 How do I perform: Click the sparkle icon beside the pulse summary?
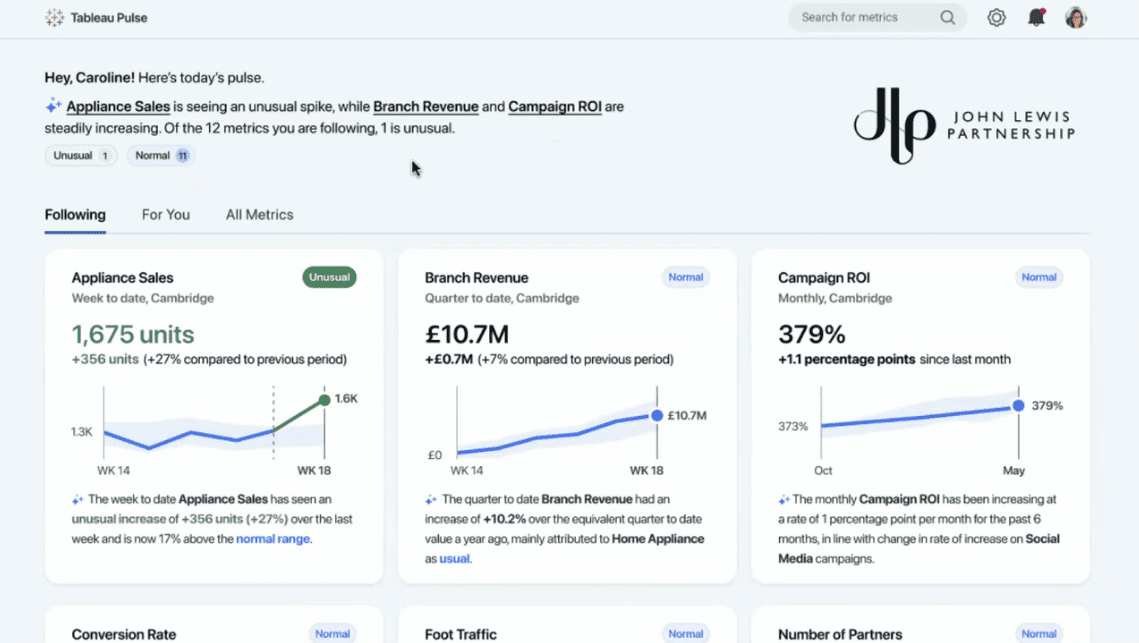(53, 106)
